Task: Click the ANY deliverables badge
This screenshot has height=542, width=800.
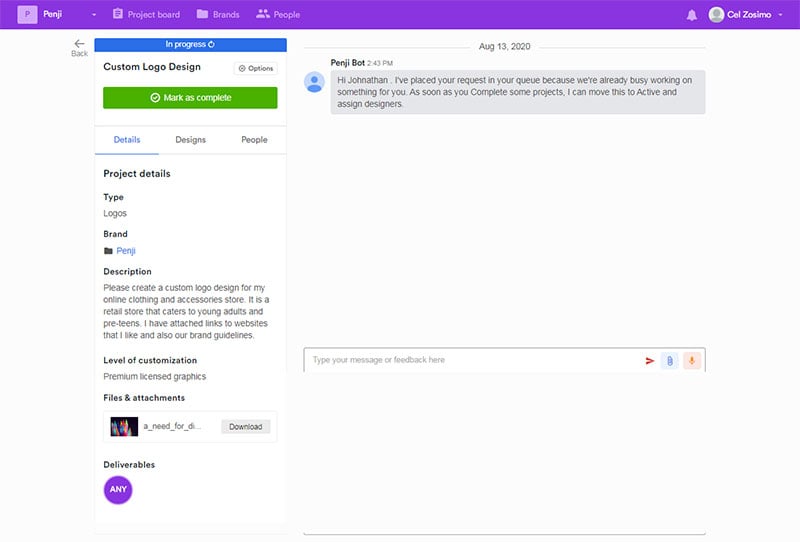Action: (x=118, y=489)
